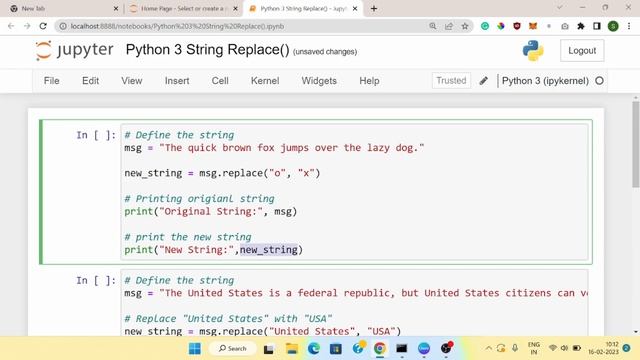Click the green Grammarly extension icon
Image resolution: width=640 pixels, height=360 pixels.
485,26
